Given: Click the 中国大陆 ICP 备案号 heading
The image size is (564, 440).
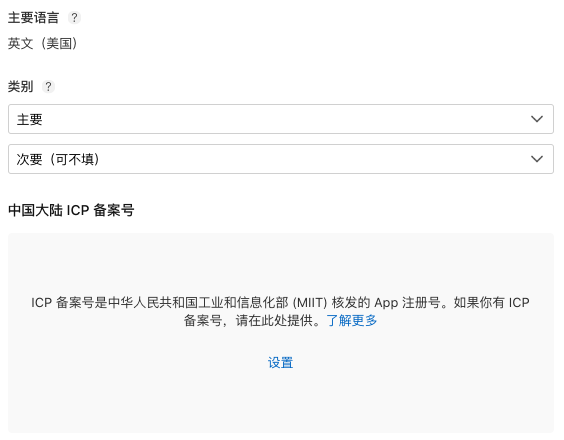Looking at the screenshot, I should pos(71,210).
